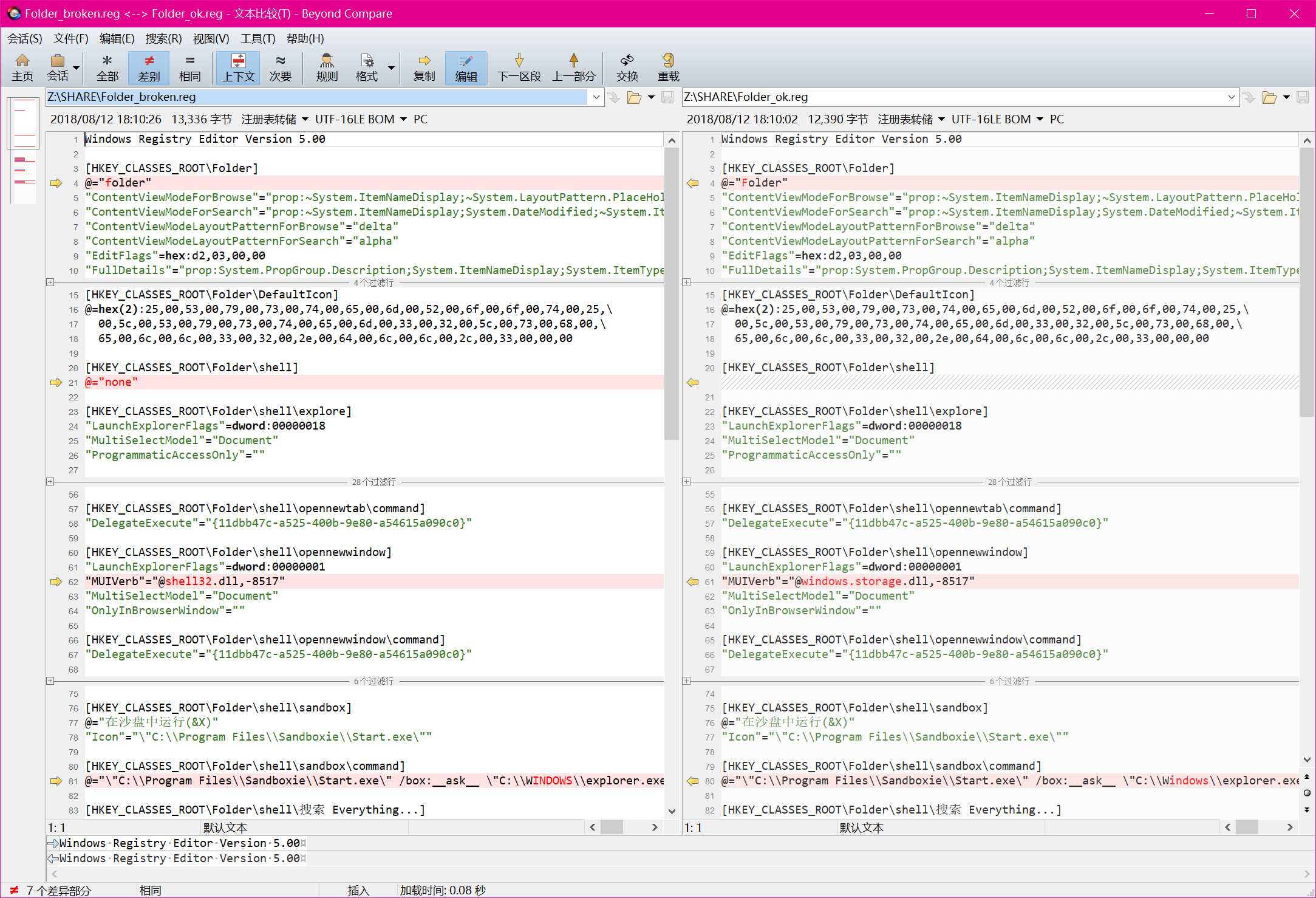Expand the left 28 filtered lines section
The height and width of the screenshot is (898, 1316).
[50, 482]
